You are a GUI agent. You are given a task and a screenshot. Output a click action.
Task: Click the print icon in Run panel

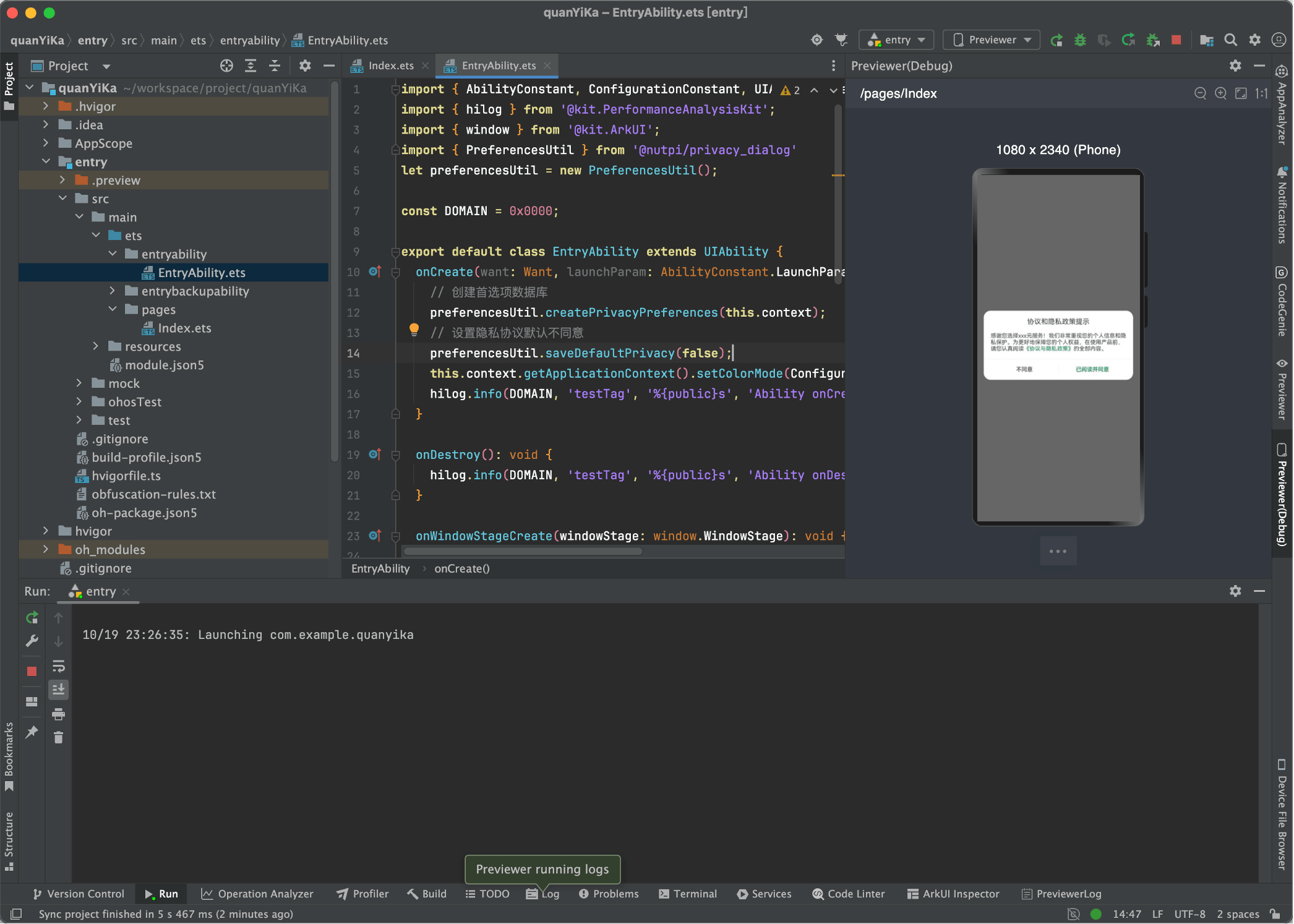point(58,714)
